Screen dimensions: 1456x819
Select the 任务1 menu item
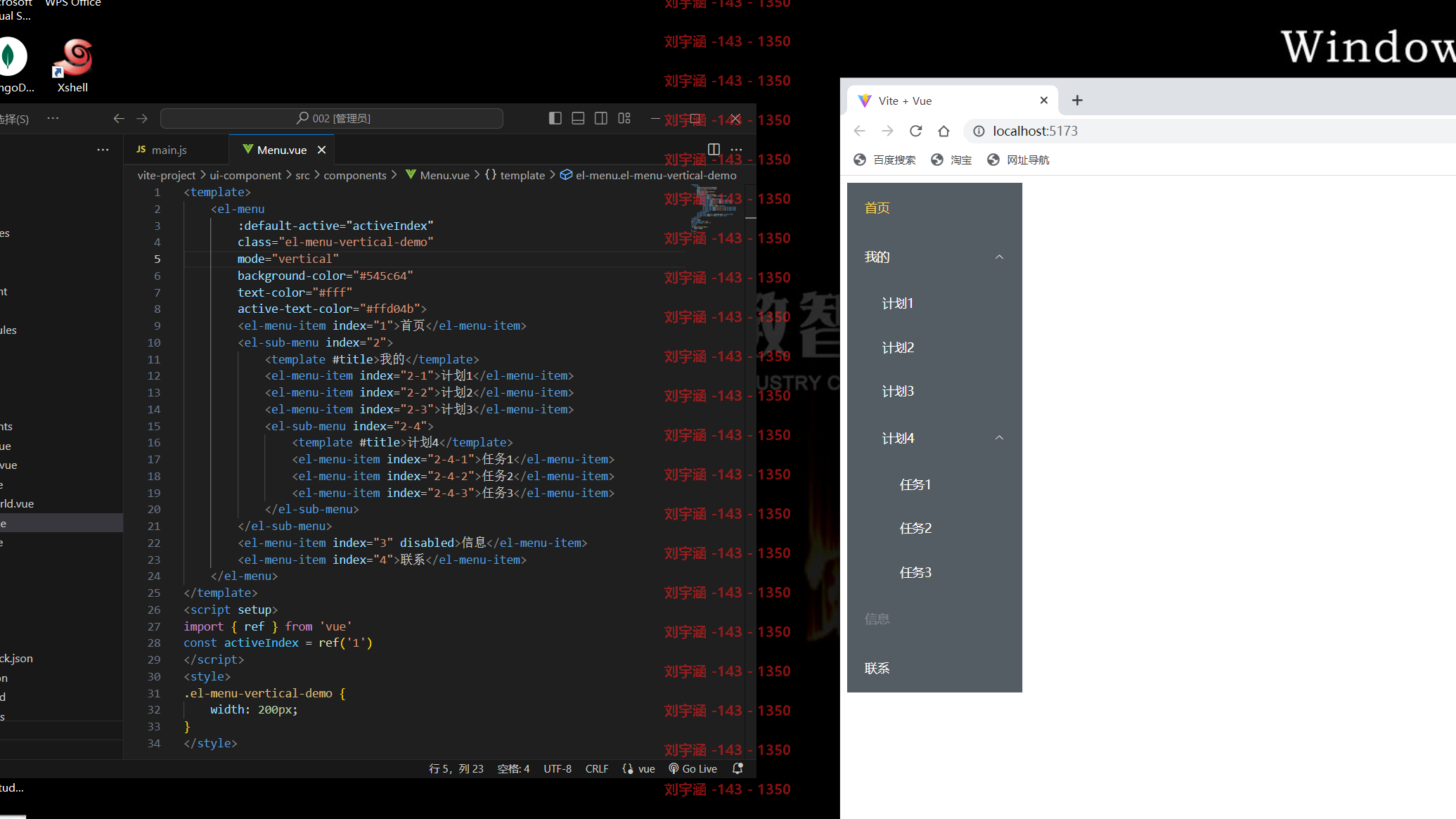[x=934, y=484]
